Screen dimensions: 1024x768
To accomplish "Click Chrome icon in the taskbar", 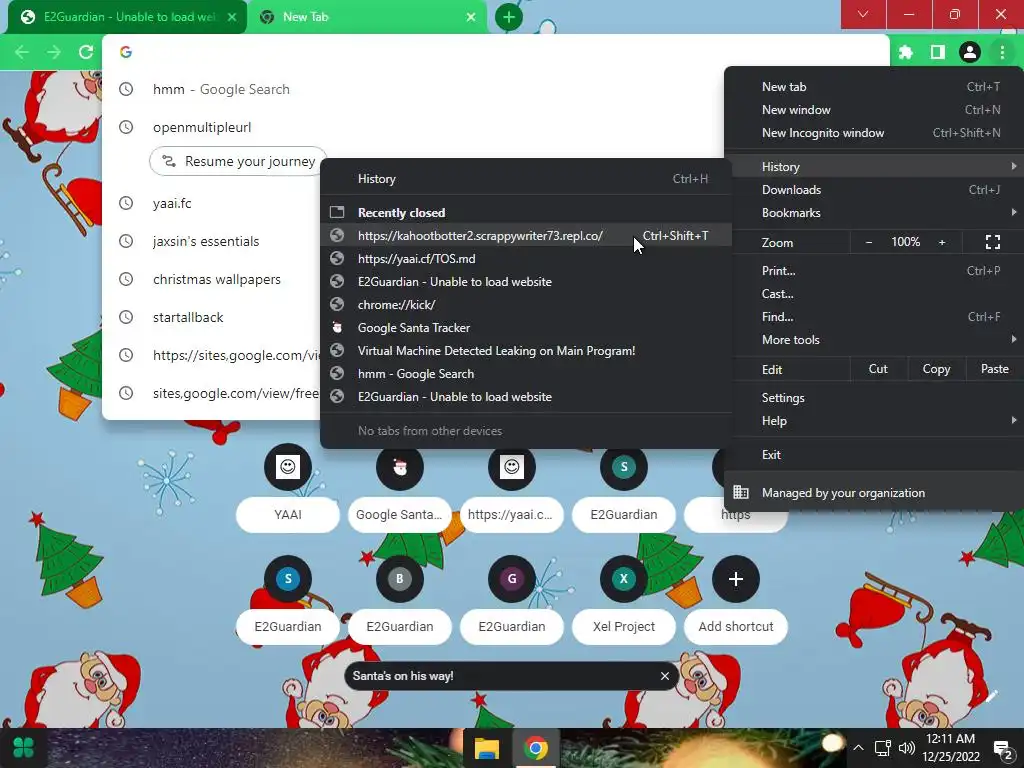I will 536,748.
